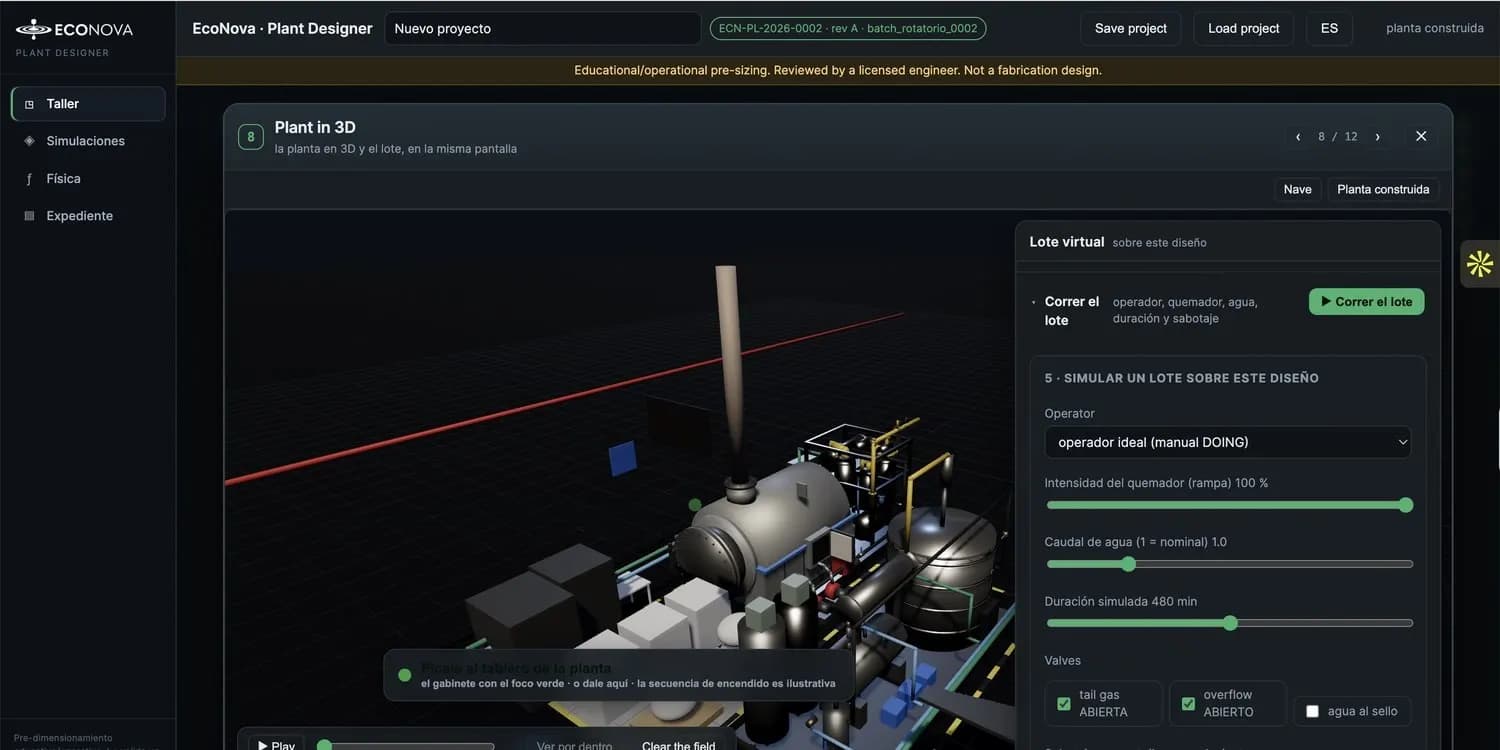Adjust the Duración simulada slider
The width and height of the screenshot is (1500, 750).
coord(1229,623)
